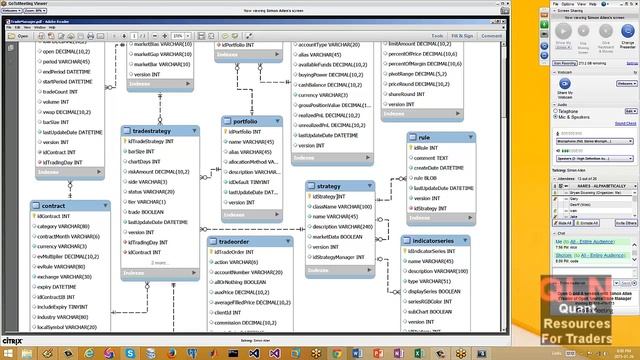Click the recording Settings link
Screen dimensions: 640x360
[632, 63]
